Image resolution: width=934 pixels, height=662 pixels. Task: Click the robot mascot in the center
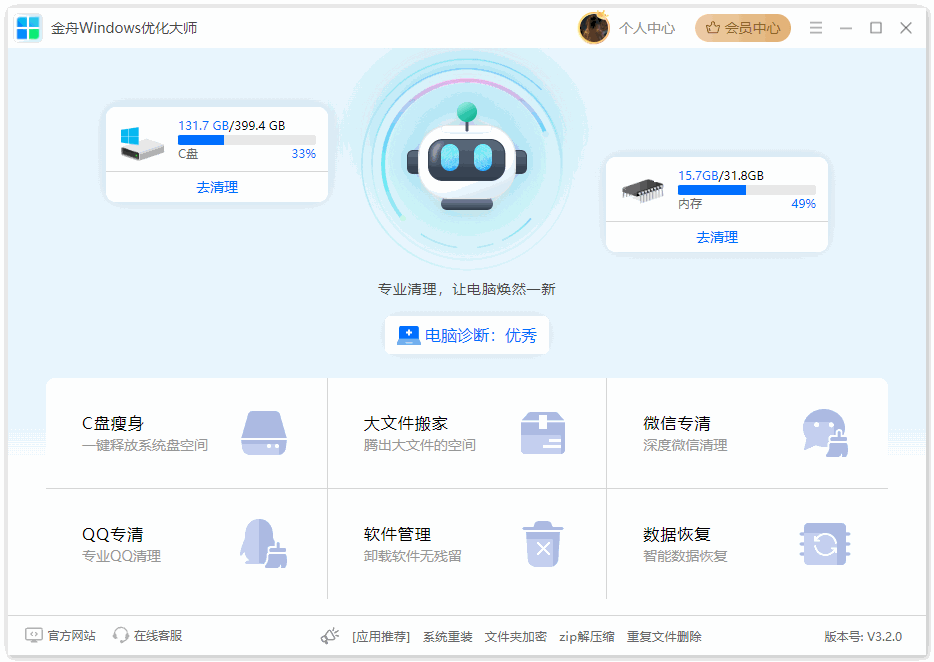coord(467,158)
